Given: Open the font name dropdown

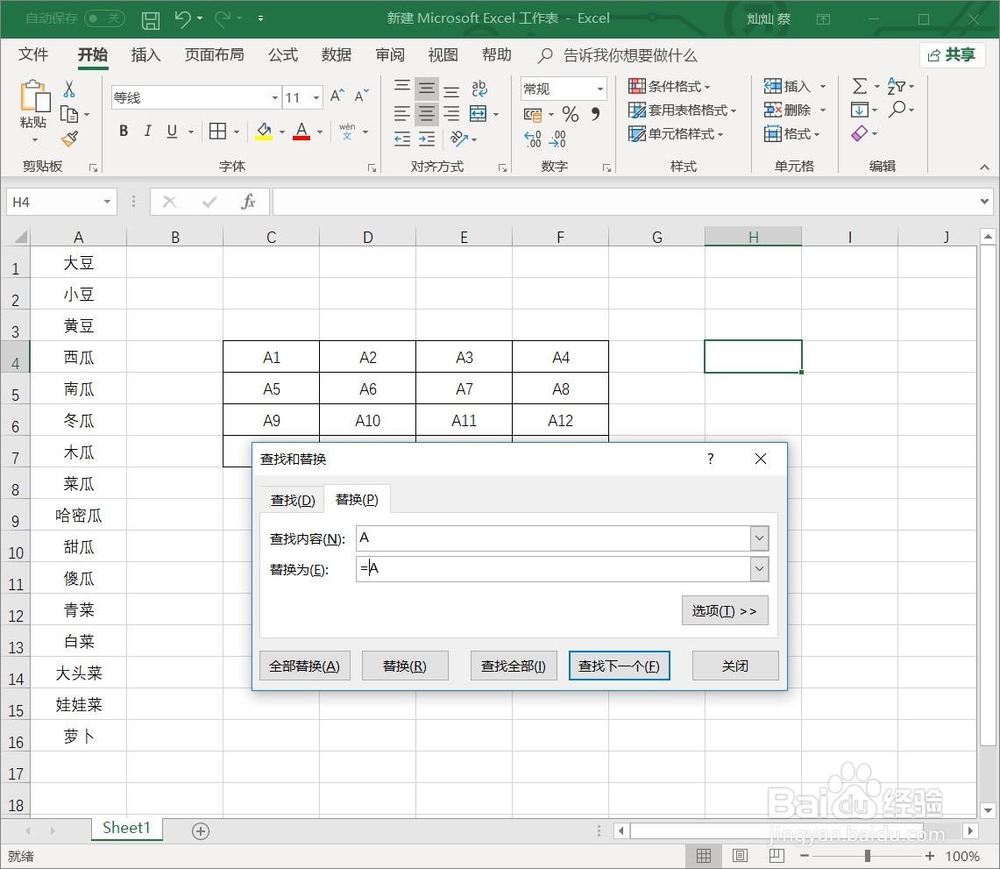Looking at the screenshot, I should (x=275, y=98).
